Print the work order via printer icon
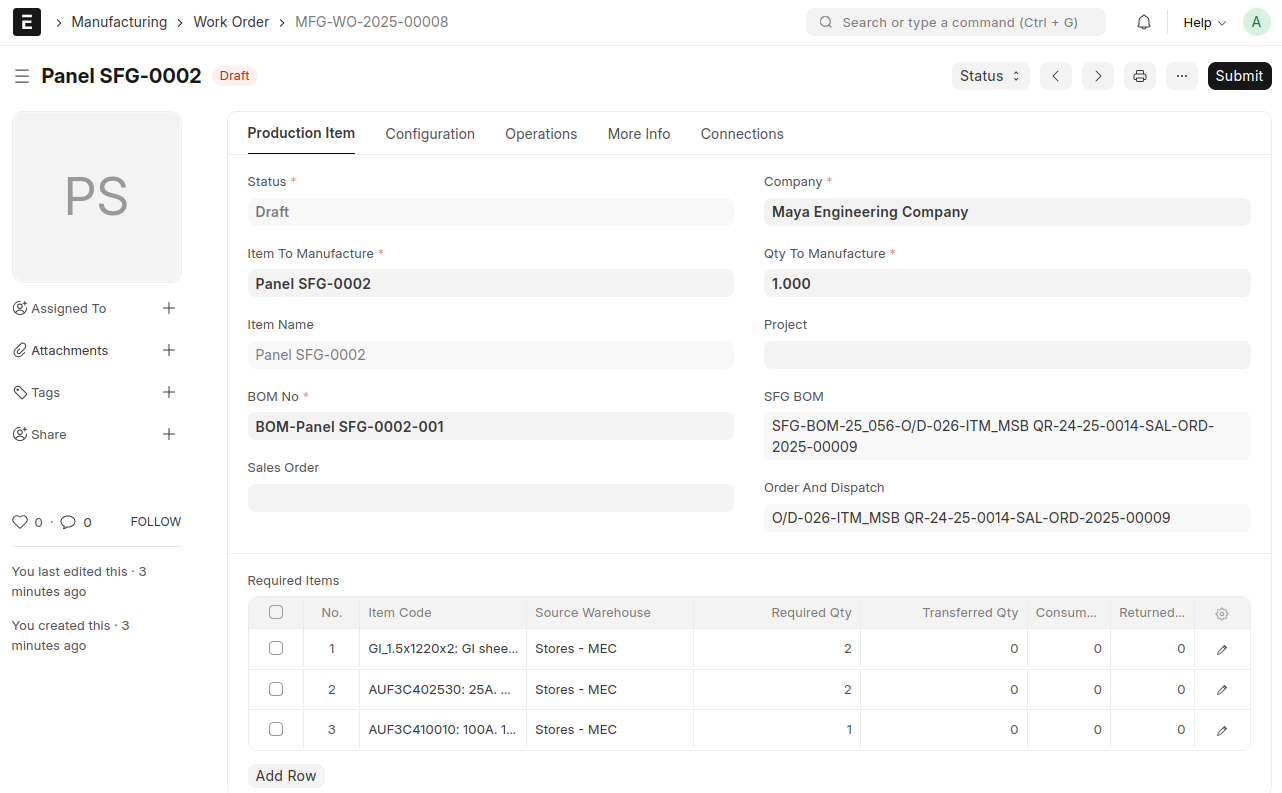The width and height of the screenshot is (1282, 793). [x=1140, y=76]
